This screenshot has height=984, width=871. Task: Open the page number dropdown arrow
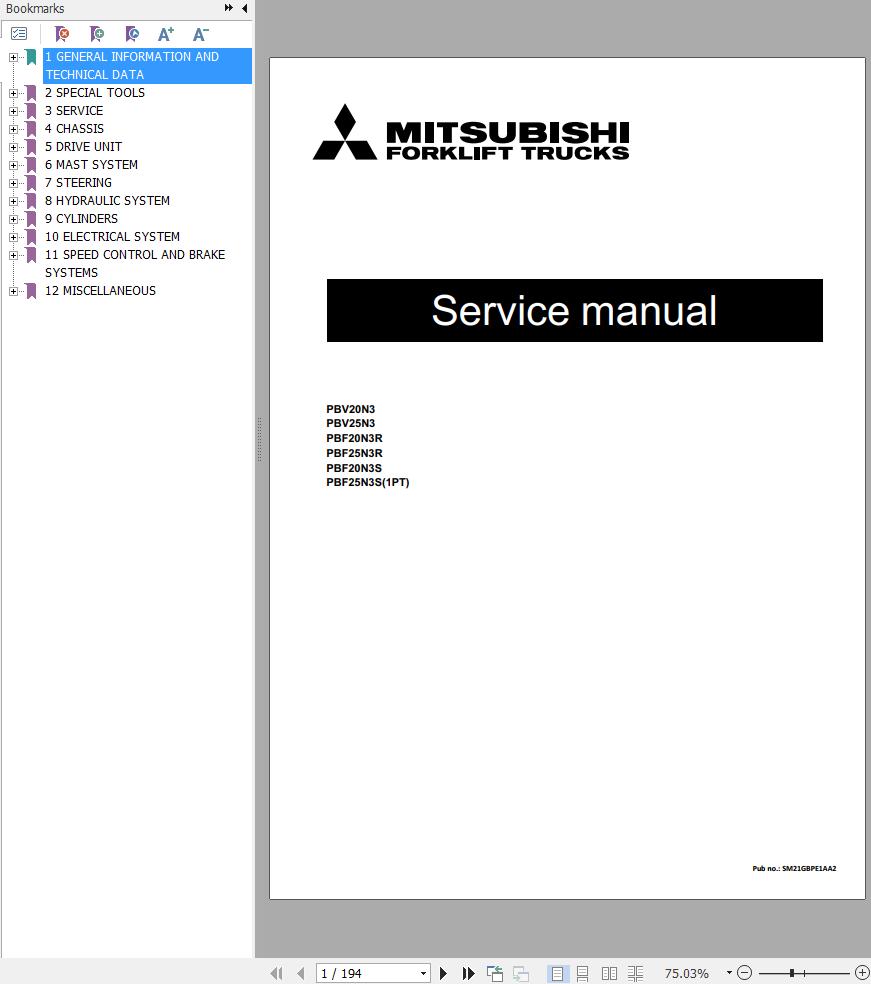point(424,973)
